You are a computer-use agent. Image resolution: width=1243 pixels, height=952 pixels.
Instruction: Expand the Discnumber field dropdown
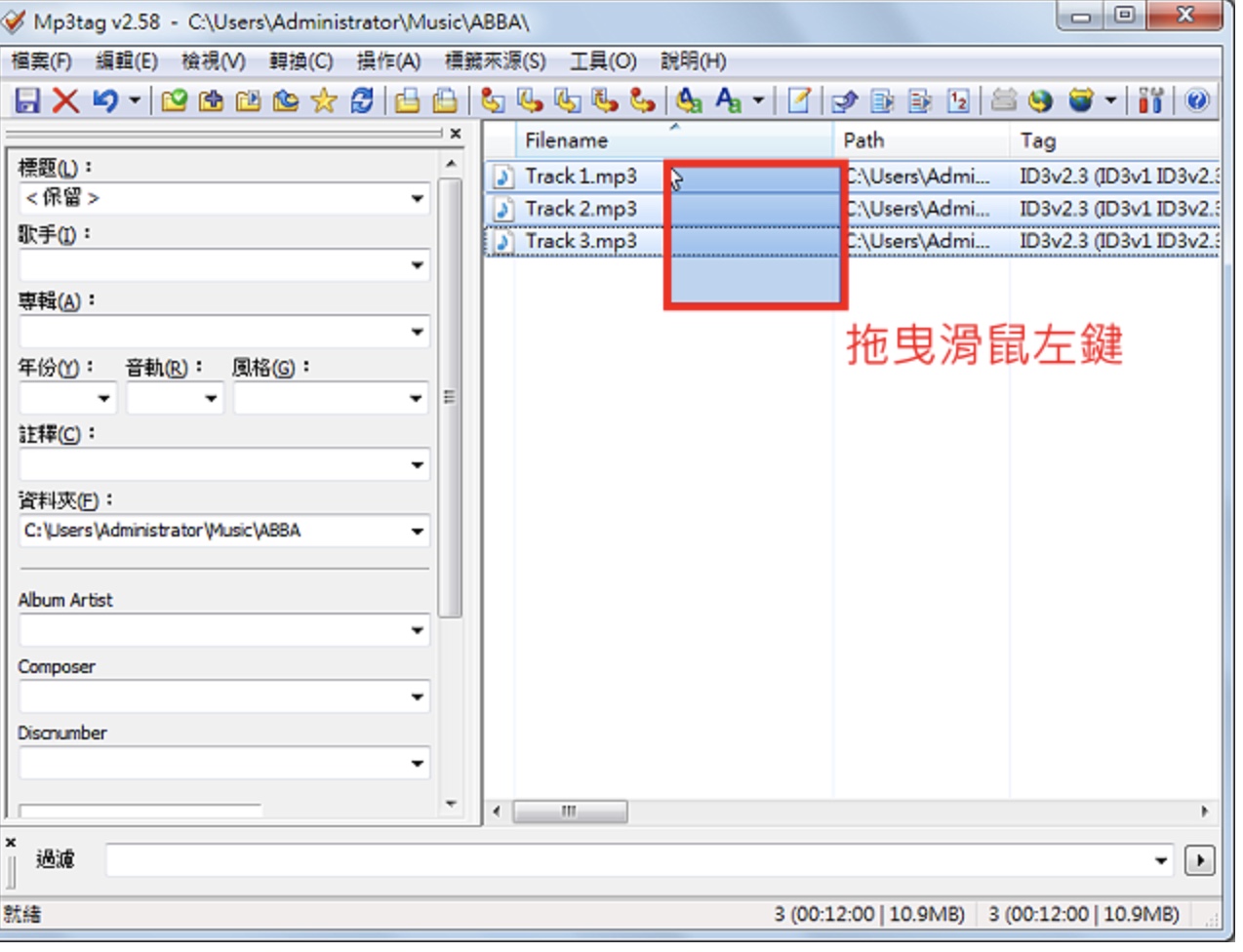pos(418,763)
